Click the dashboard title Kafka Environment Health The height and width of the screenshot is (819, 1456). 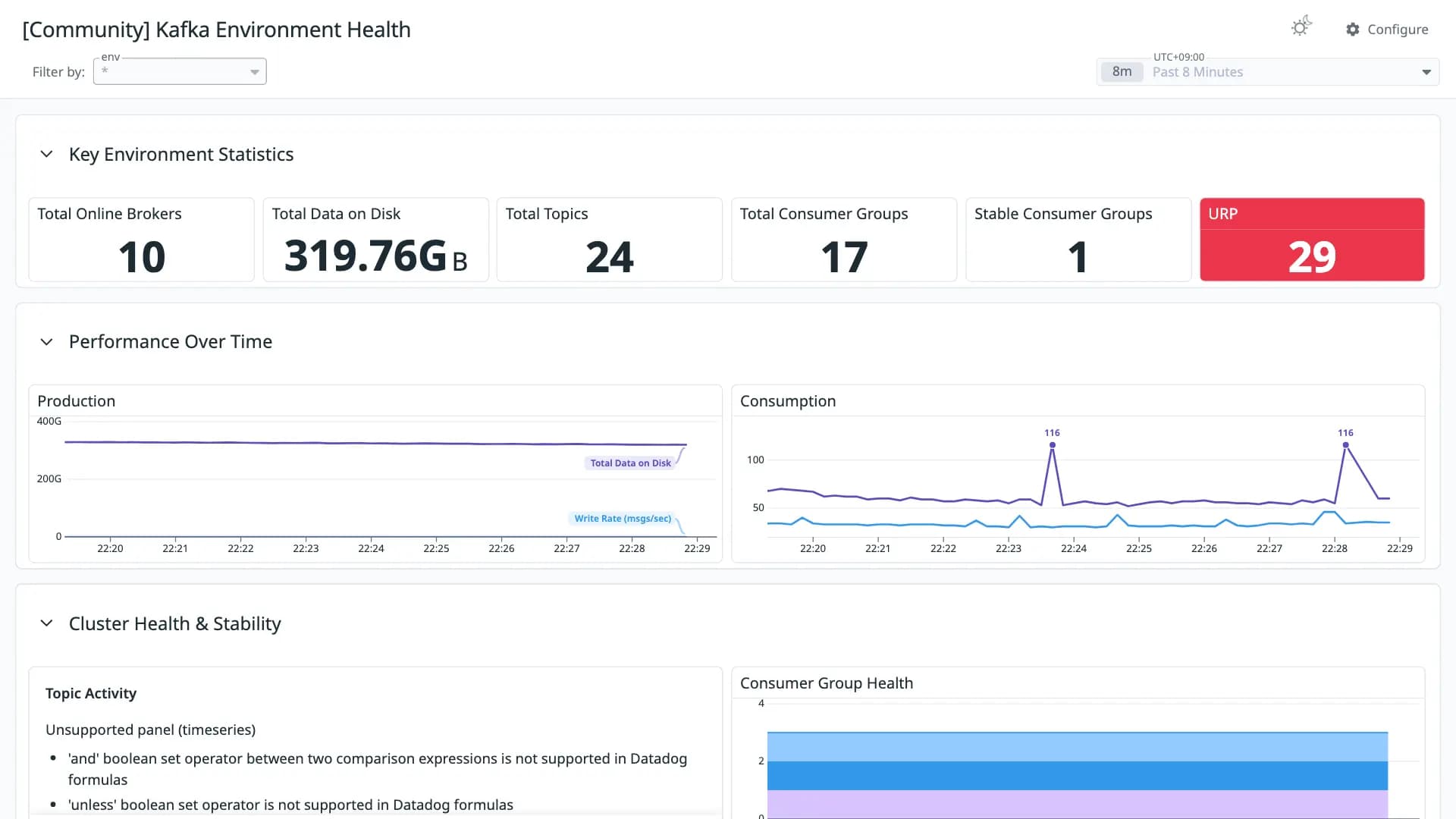point(217,30)
